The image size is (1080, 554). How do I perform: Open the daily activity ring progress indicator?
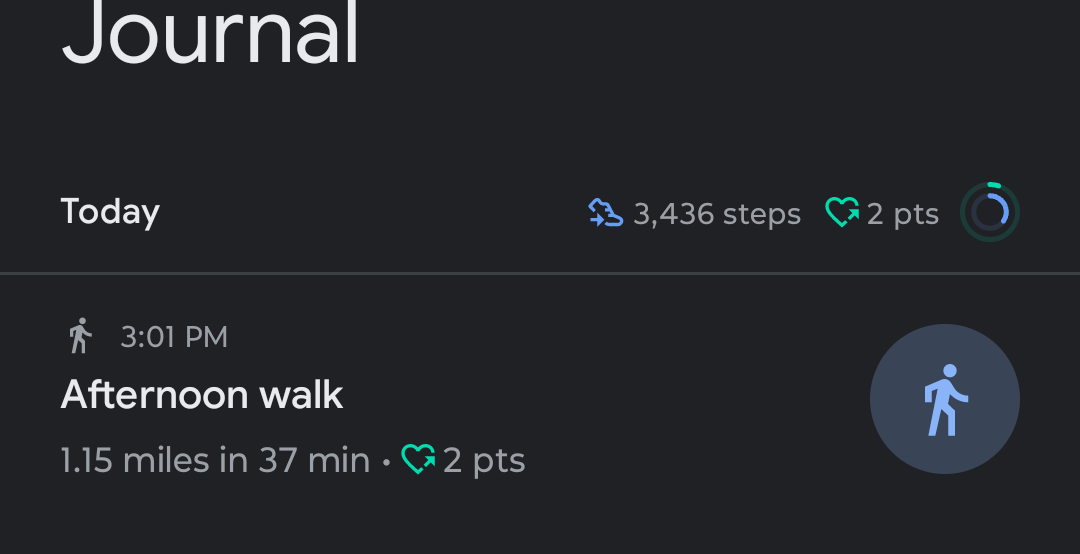990,212
